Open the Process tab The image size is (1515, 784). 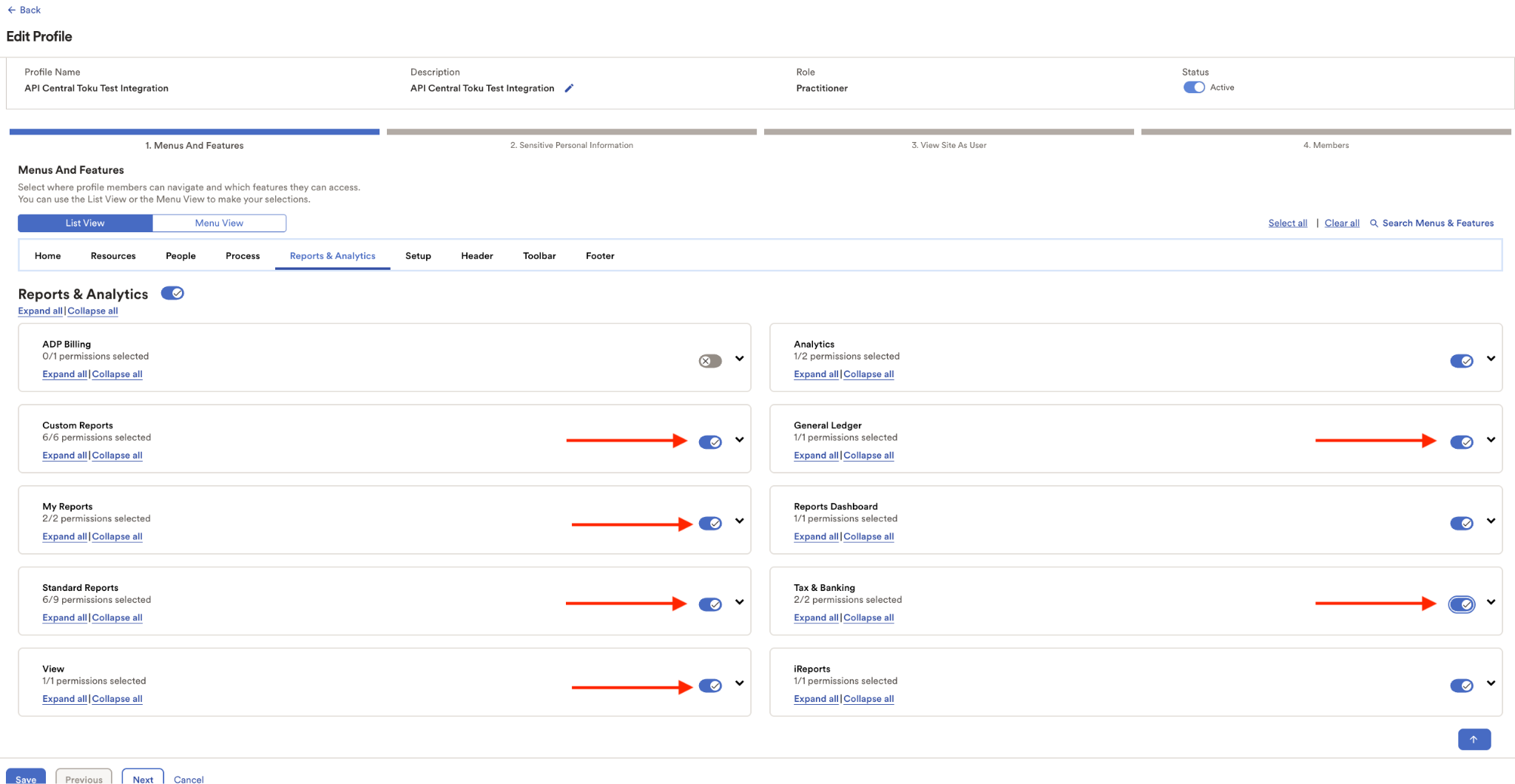(x=243, y=256)
